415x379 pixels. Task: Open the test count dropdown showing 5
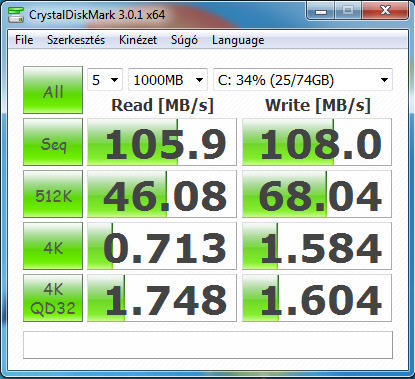click(x=105, y=80)
